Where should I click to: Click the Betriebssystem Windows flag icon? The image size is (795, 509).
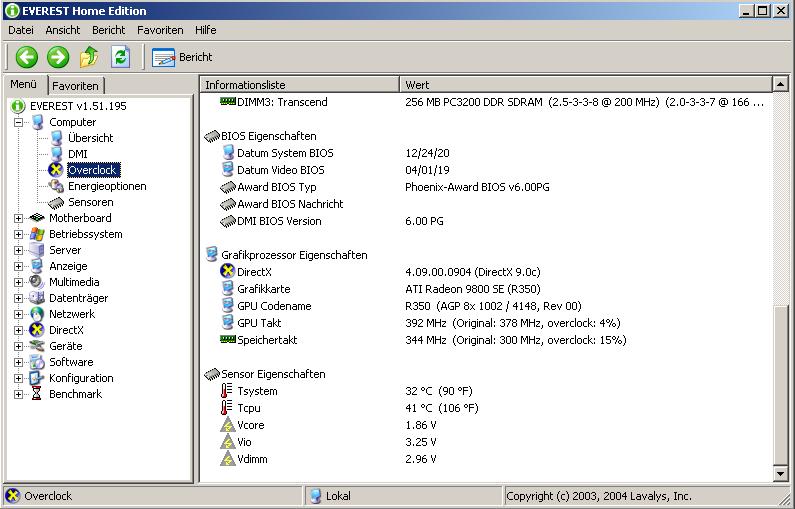pos(37,234)
